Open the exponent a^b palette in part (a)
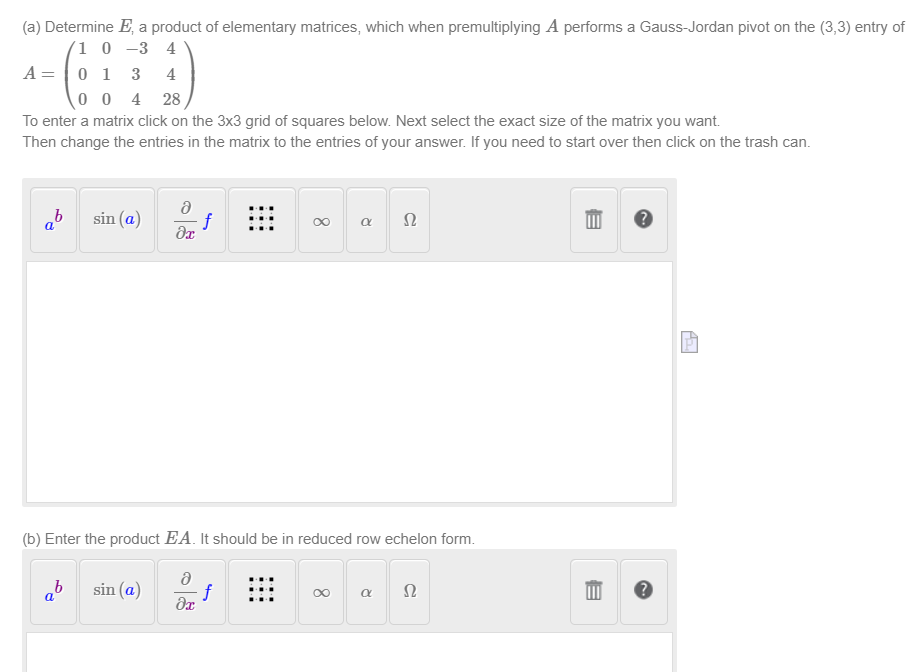 coord(52,220)
